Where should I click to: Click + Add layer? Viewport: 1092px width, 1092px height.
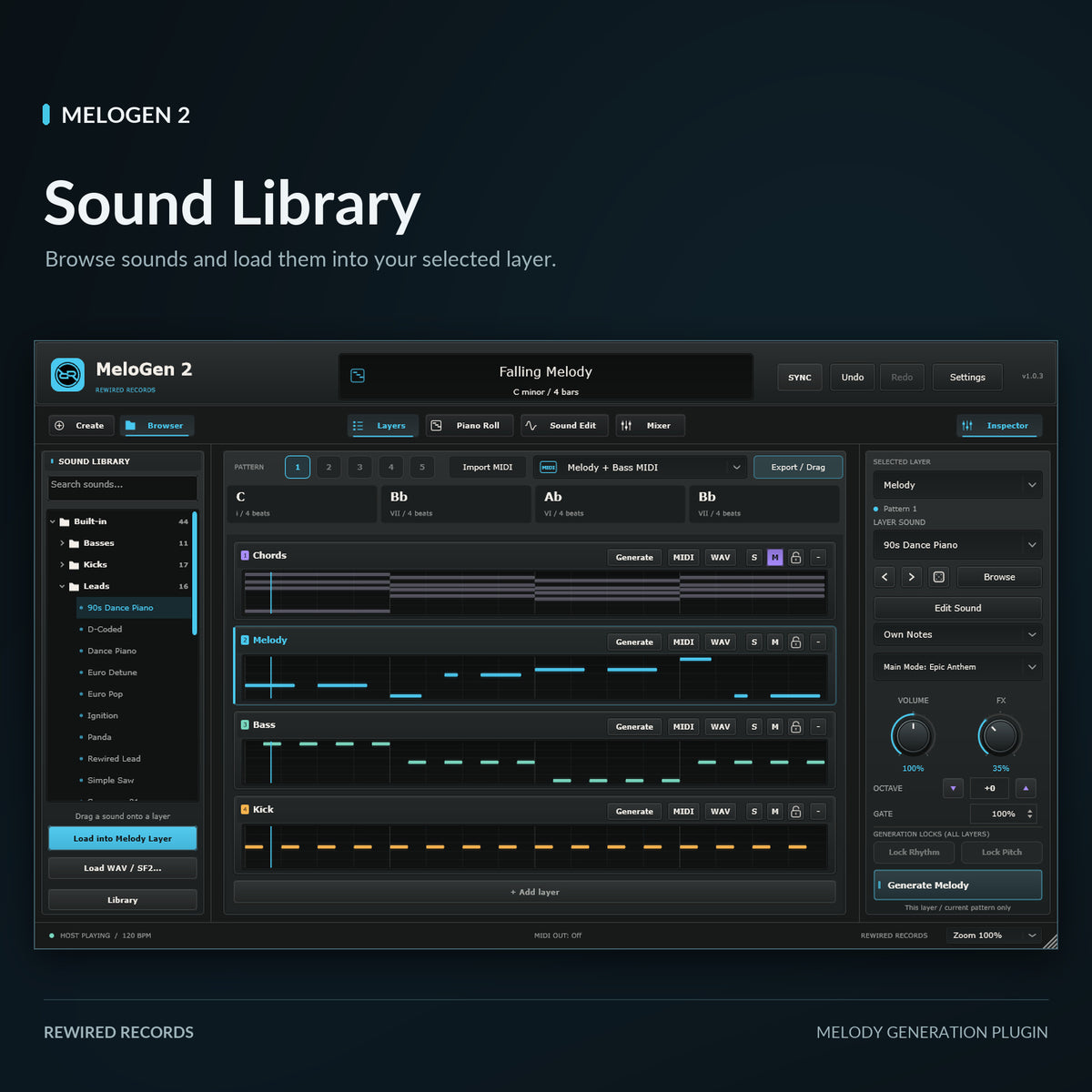click(535, 892)
